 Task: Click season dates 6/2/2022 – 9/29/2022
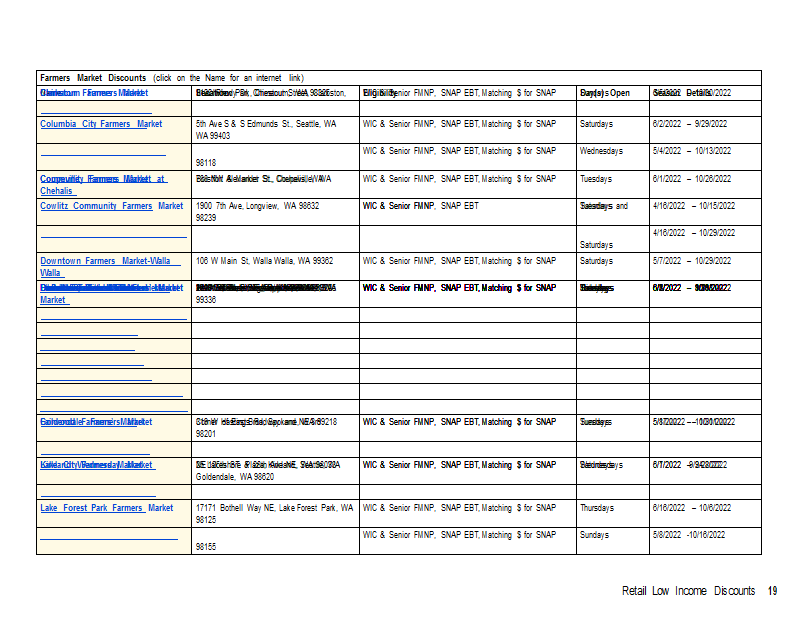690,124
